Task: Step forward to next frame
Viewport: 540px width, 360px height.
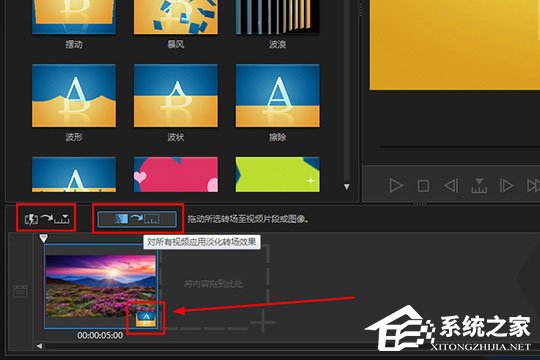Action: [x=506, y=185]
